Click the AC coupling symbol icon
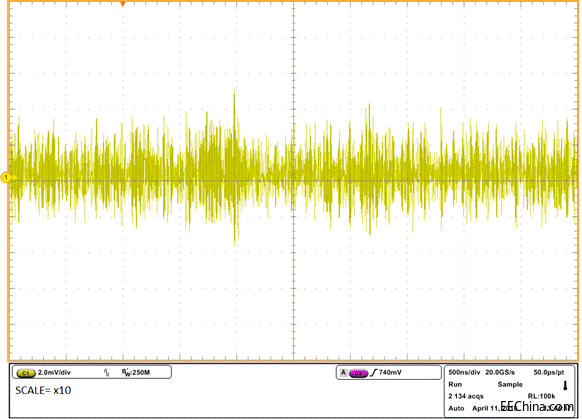582x419 pixels. pyautogui.click(x=107, y=373)
